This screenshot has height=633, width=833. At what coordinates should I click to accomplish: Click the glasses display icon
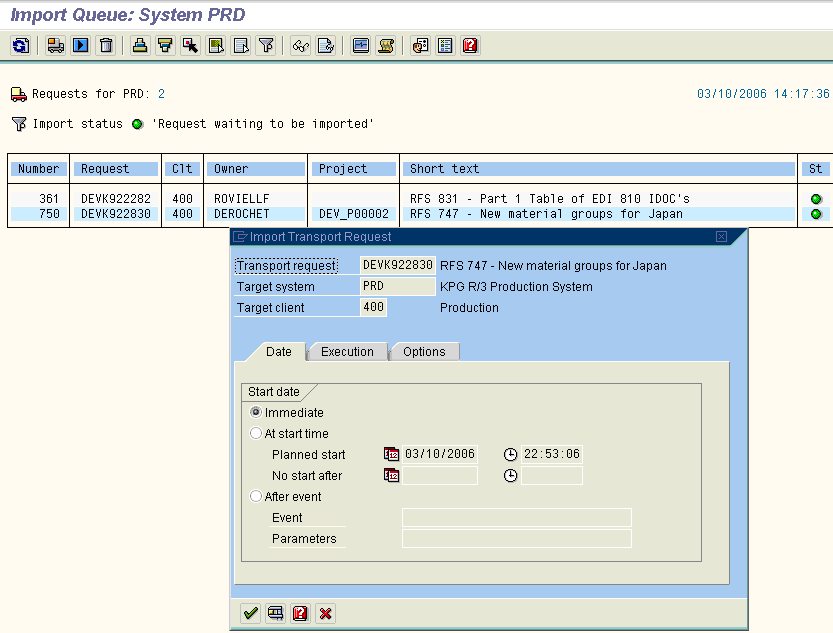click(300, 46)
